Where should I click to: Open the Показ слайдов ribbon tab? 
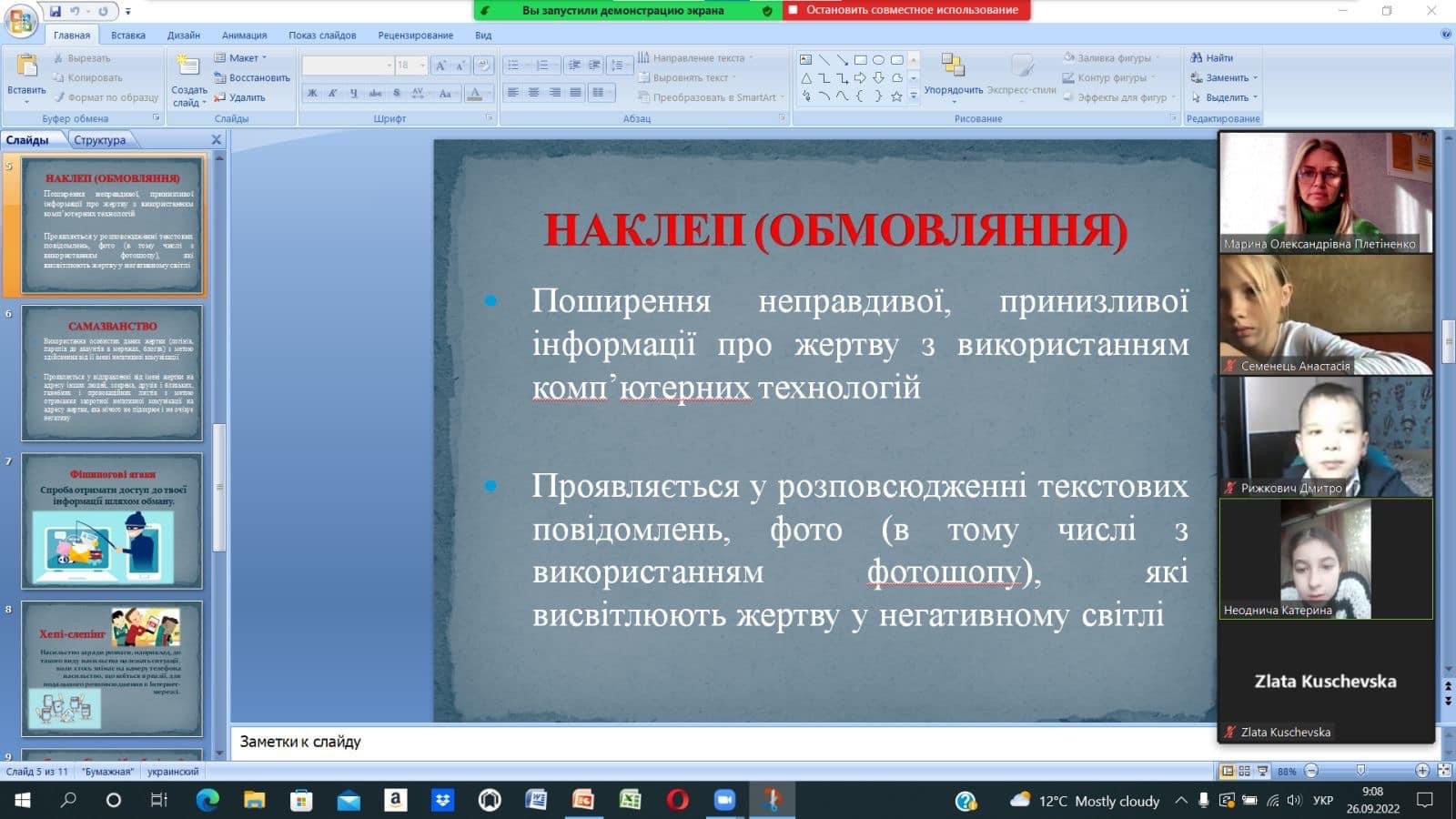point(322,35)
